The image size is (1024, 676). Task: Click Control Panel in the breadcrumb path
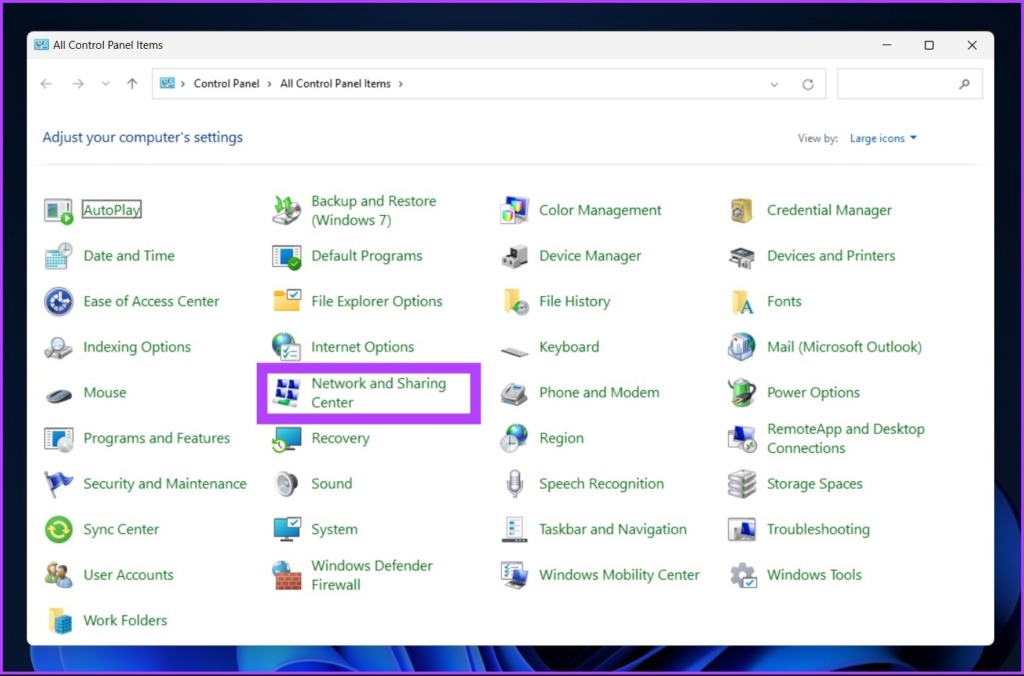click(226, 84)
